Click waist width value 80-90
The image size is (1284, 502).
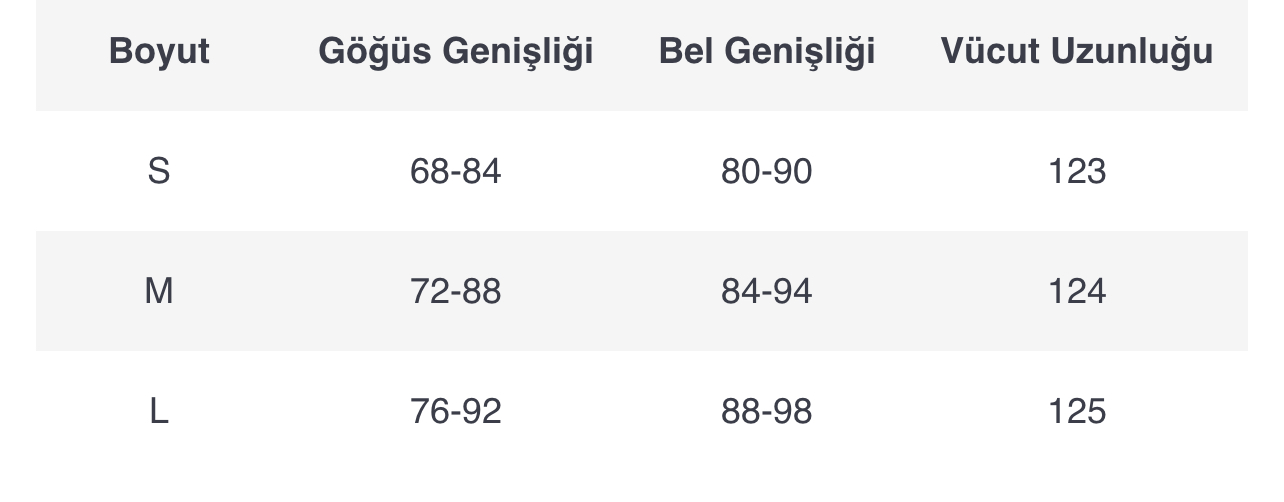(767, 171)
